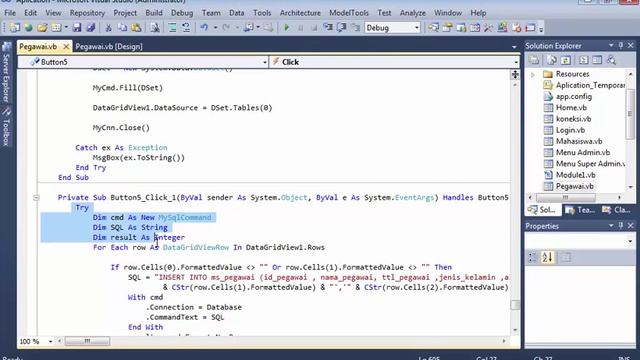Open the Build menu

pyautogui.click(x=154, y=13)
